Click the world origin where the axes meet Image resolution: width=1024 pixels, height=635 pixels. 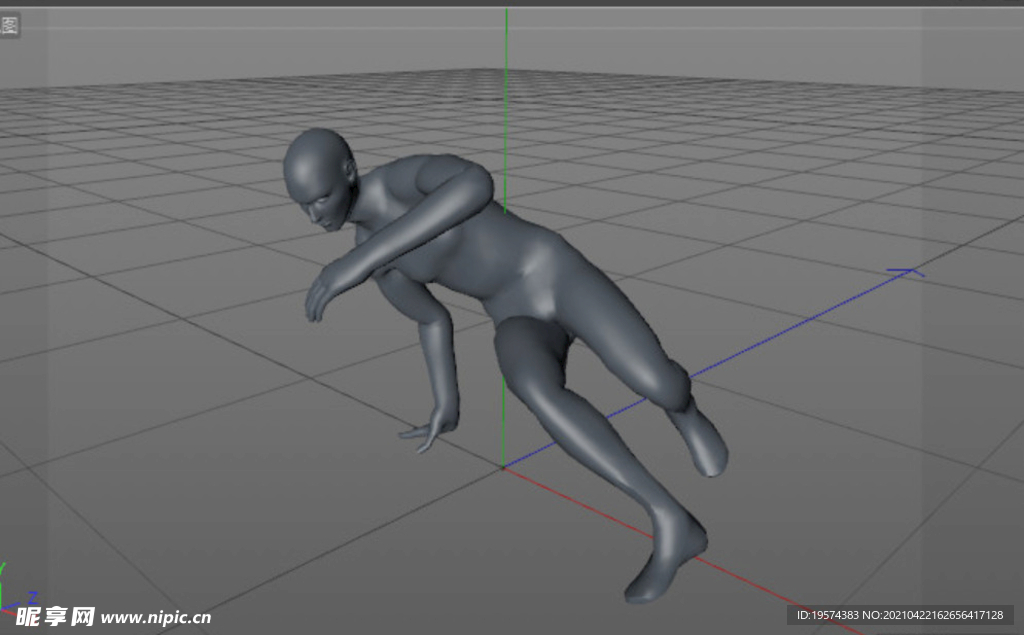click(x=504, y=467)
